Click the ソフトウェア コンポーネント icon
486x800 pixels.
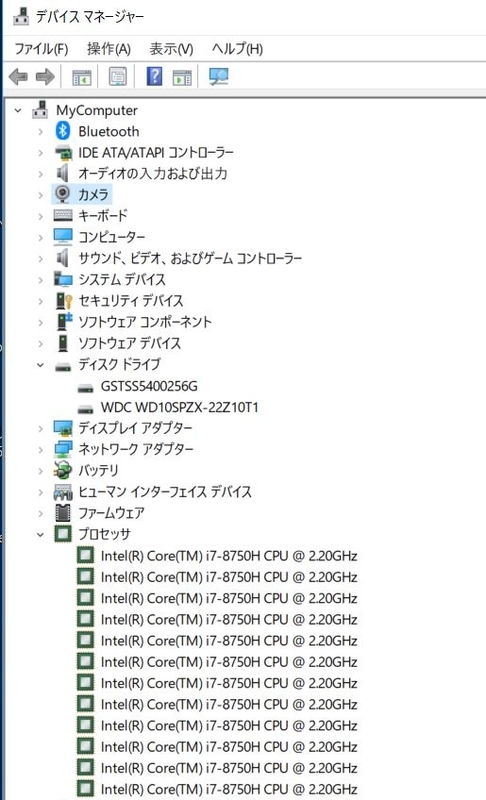click(x=64, y=321)
